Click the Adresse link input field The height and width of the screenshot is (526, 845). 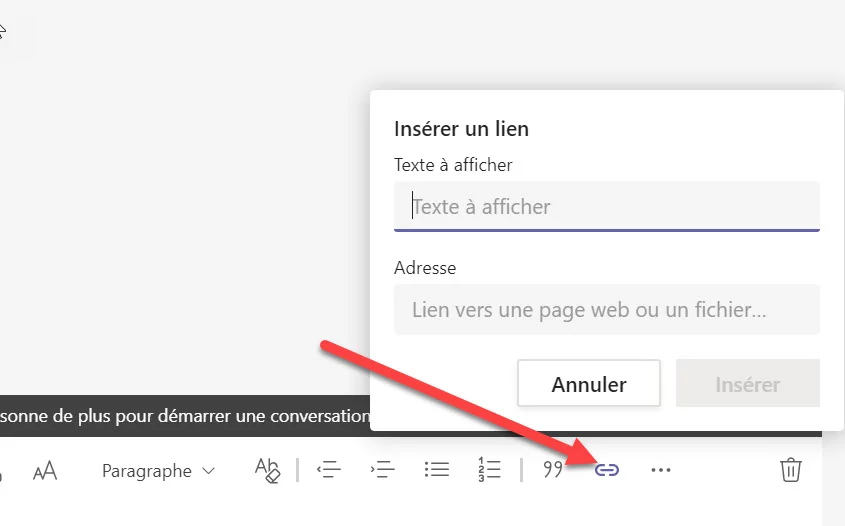pyautogui.click(x=607, y=310)
